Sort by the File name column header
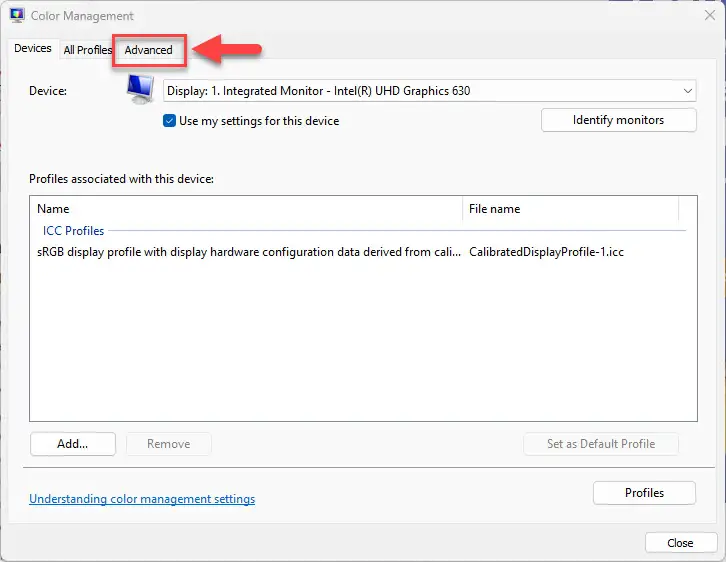 [x=570, y=209]
